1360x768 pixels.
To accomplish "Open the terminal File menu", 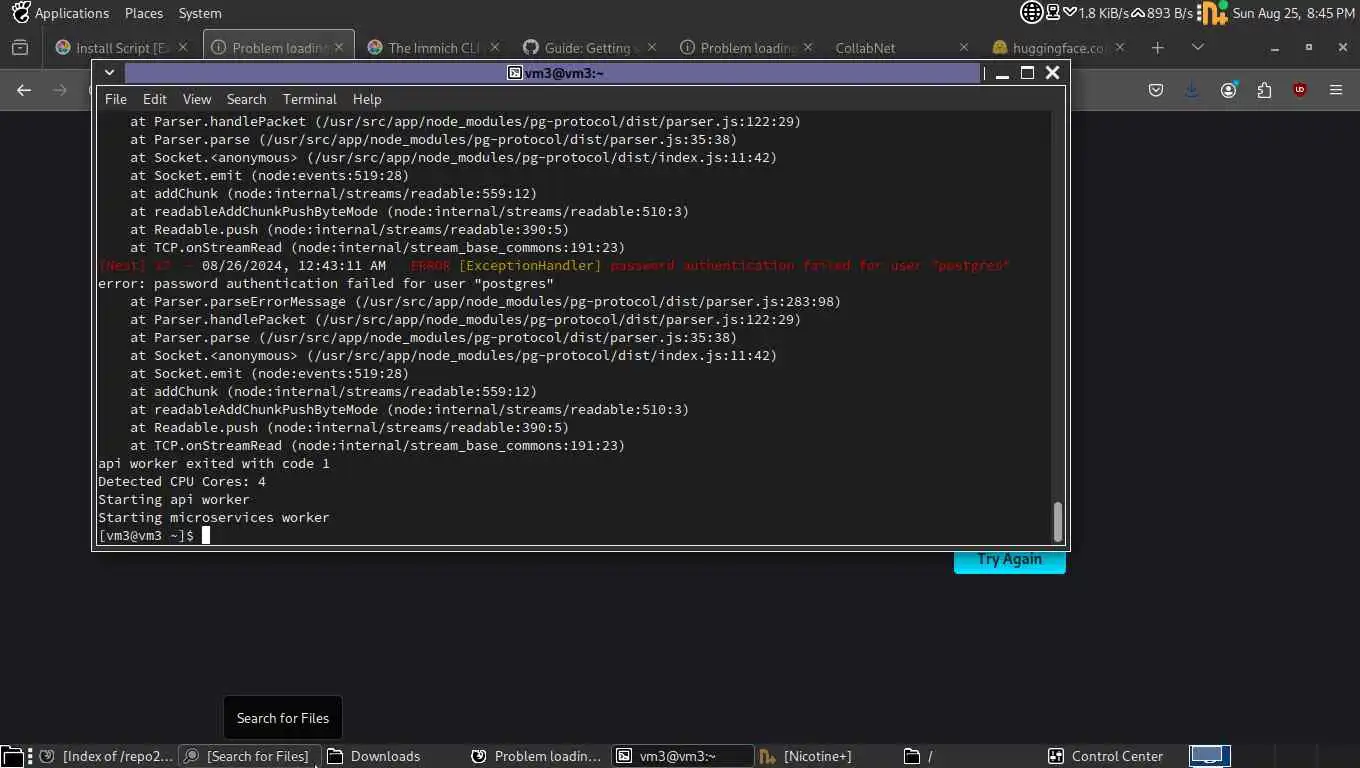I will [x=116, y=99].
